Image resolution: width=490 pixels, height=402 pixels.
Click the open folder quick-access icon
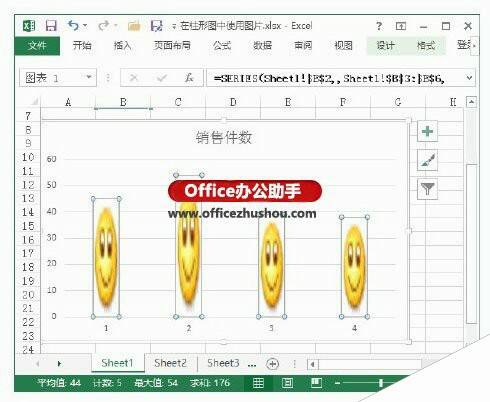click(134, 26)
